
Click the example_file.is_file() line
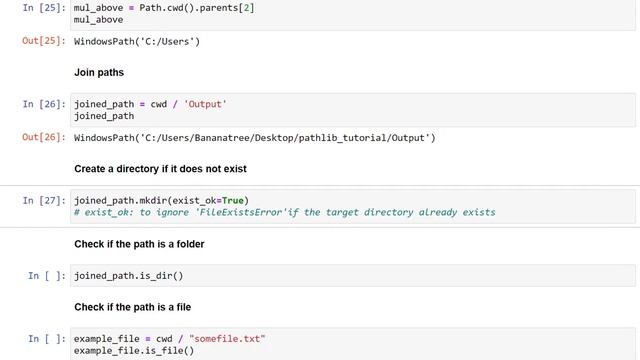[x=134, y=351]
